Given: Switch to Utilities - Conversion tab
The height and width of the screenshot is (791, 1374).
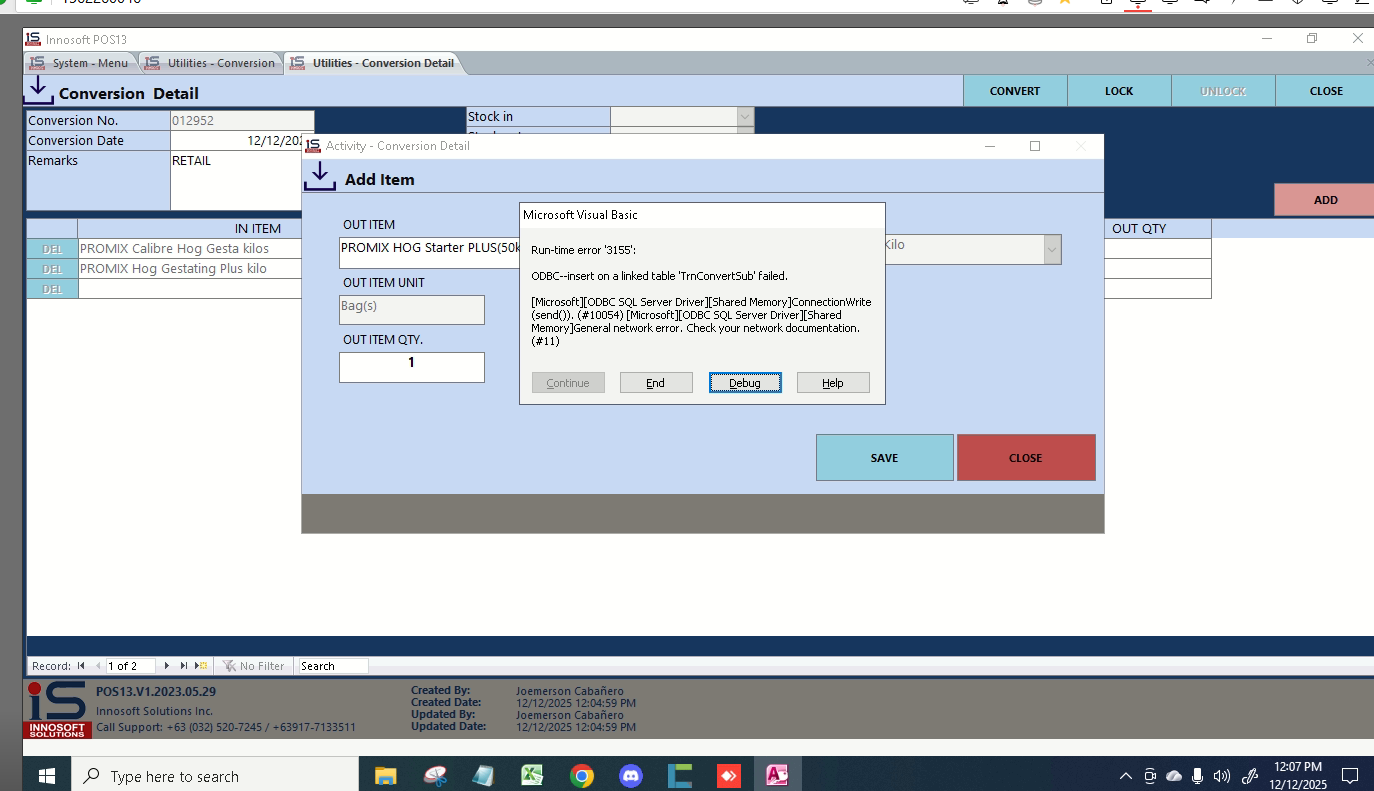Looking at the screenshot, I should point(211,63).
